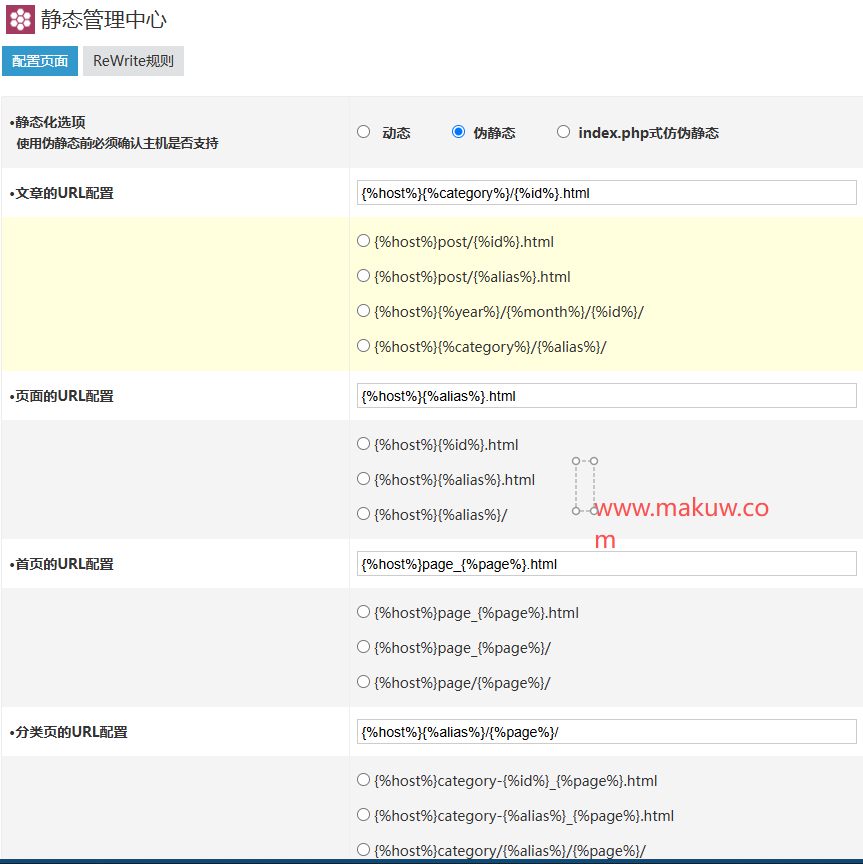Pick {%host%}{%category%}/{%alias%}/ article option
Image resolution: width=863 pixels, height=864 pixels.
pyautogui.click(x=363, y=345)
